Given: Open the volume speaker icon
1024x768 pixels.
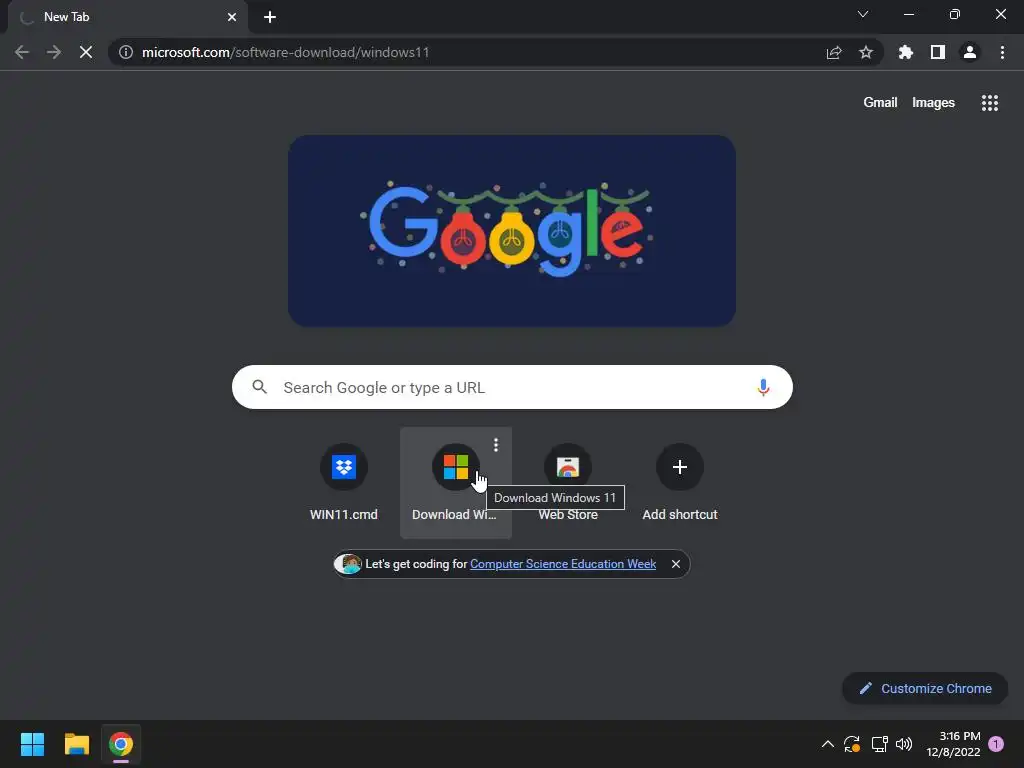Looking at the screenshot, I should click(x=904, y=744).
